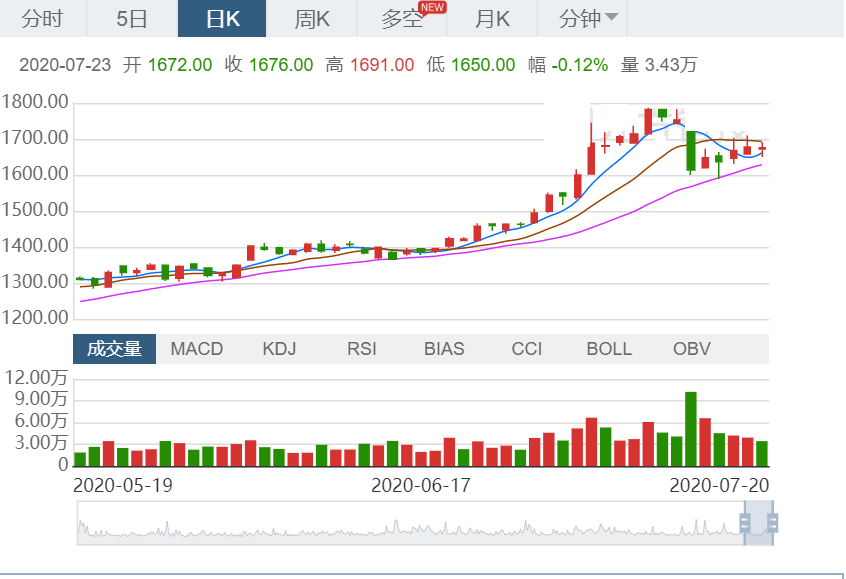The width and height of the screenshot is (846, 579).
Task: Switch to the 分时 intraday tab
Action: click(41, 19)
